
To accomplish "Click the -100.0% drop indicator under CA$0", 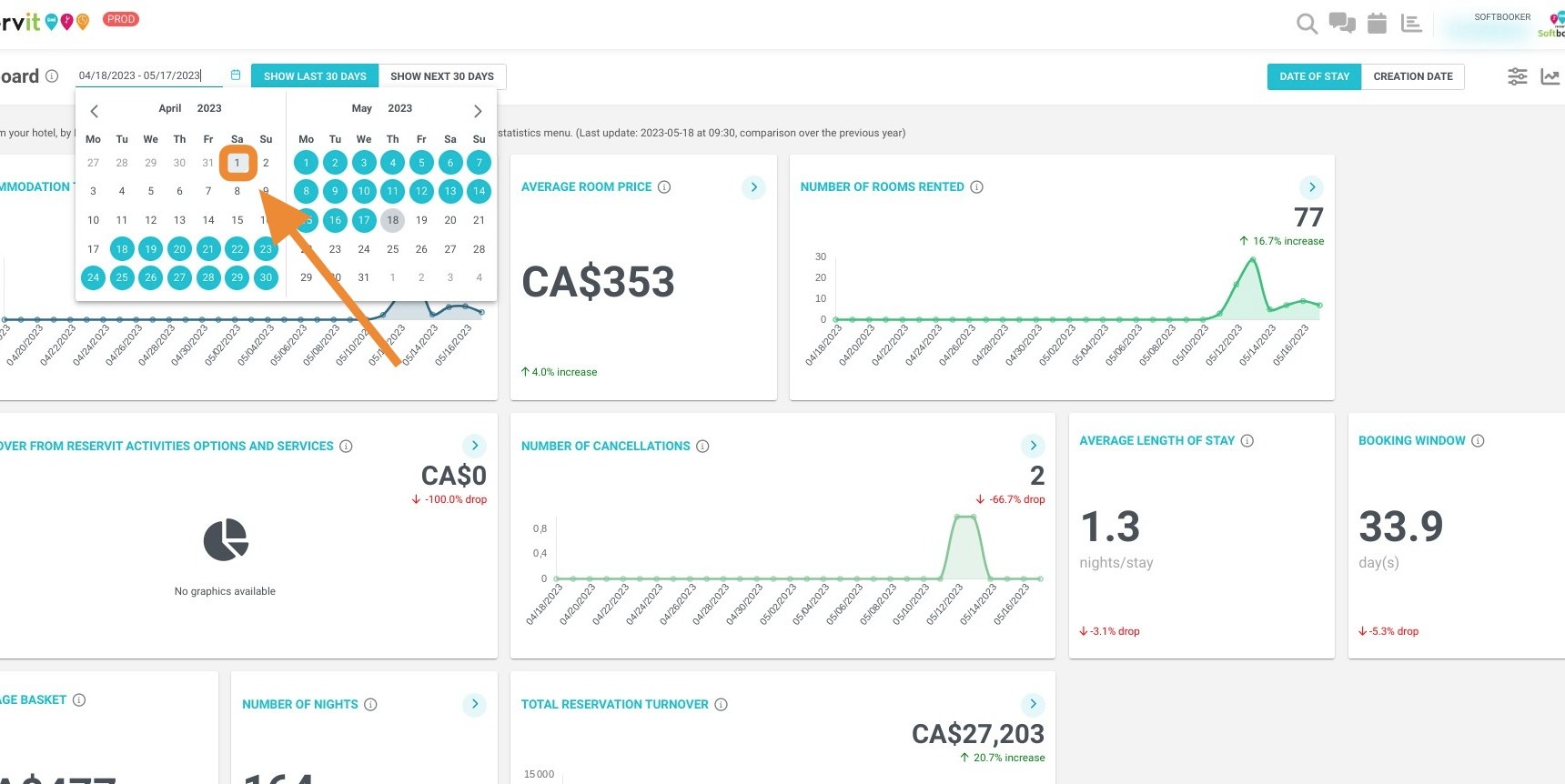I will pos(449,499).
